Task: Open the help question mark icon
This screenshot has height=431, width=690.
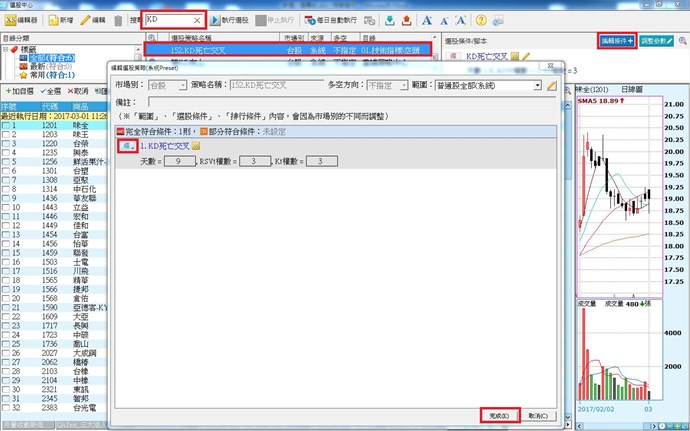Action: click(x=481, y=20)
